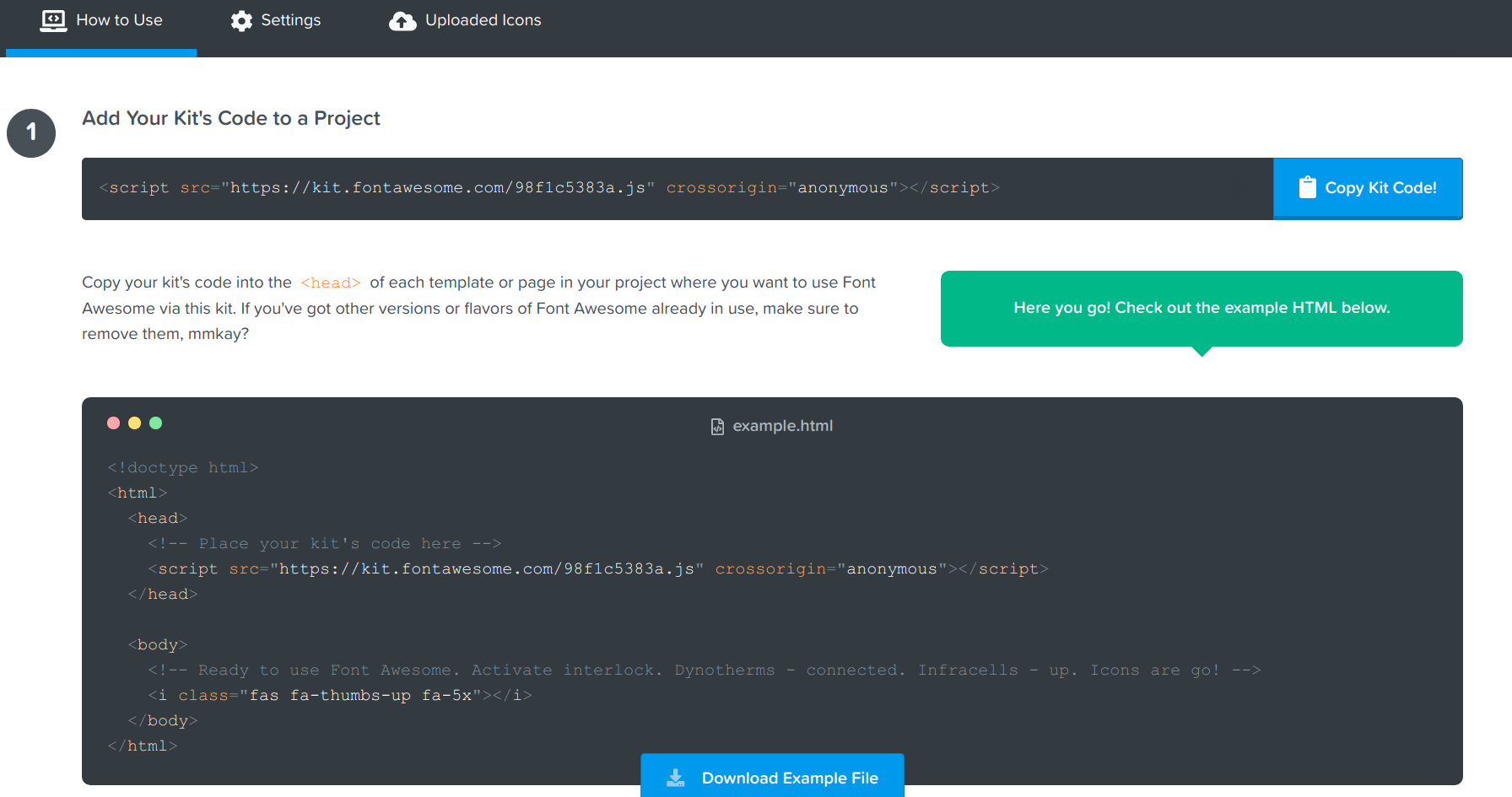The width and height of the screenshot is (1512, 797).
Task: Click the Download Example File button
Action: [772, 776]
